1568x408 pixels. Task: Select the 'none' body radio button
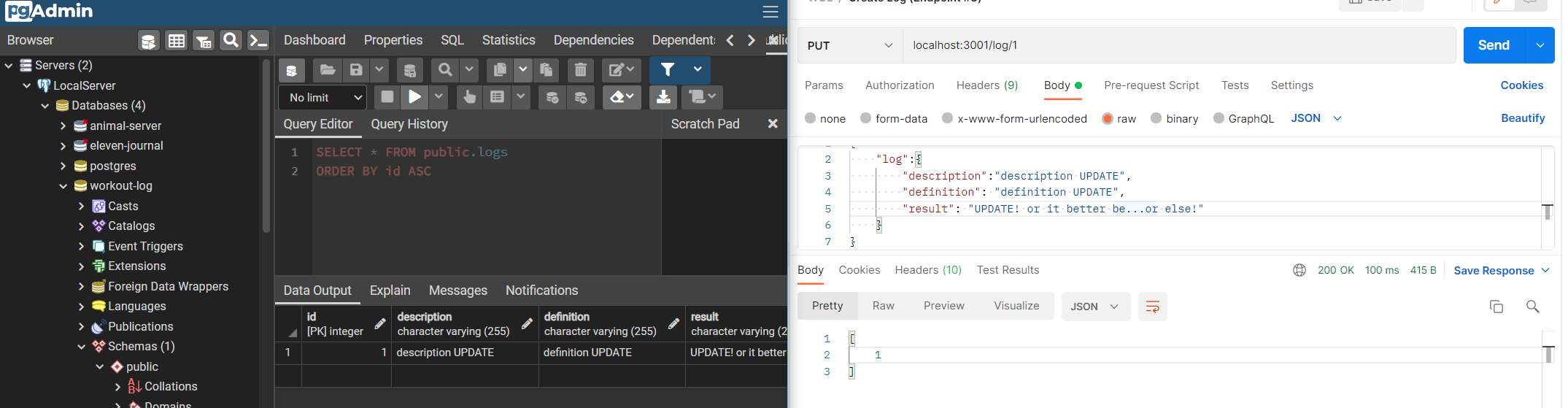tap(810, 118)
